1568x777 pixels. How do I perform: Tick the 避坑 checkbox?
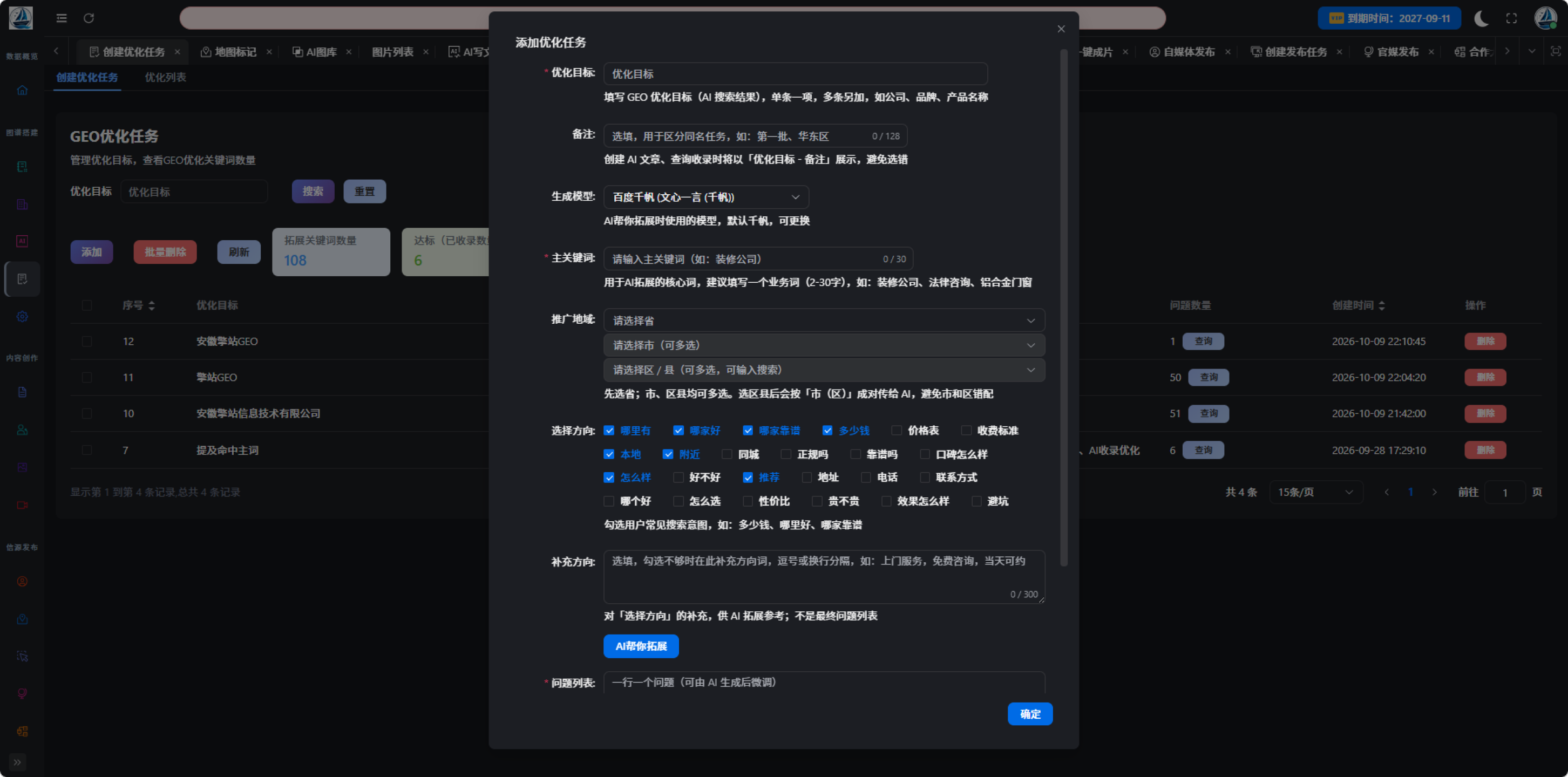(976, 501)
